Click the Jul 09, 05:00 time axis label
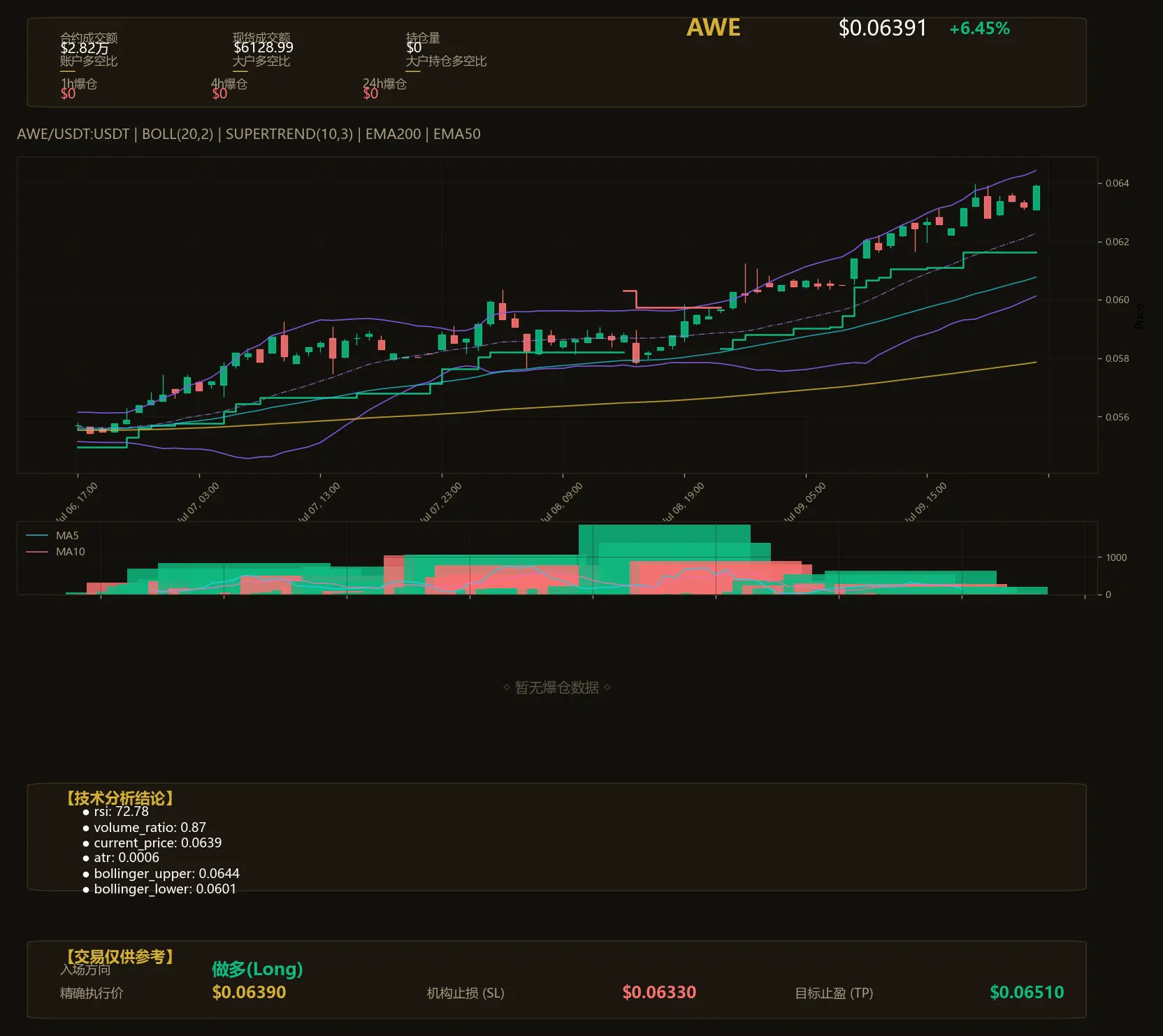Screen dimensions: 1163x1036 [x=805, y=502]
